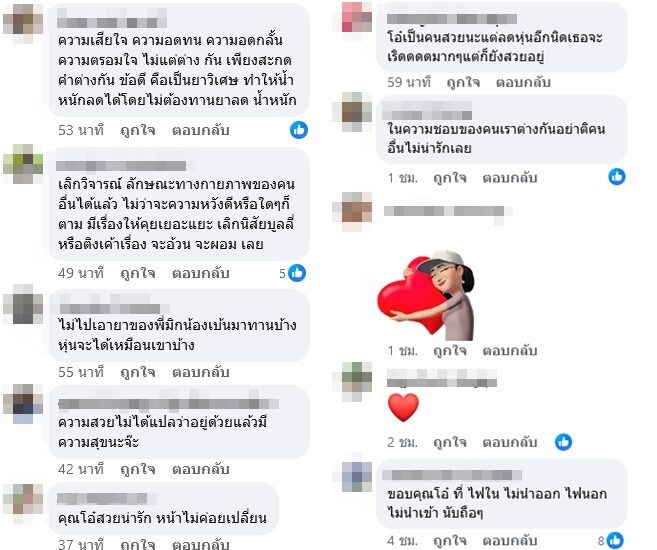
Task: Click ตอบกลับ under the 4 ชม. comment
Action: click(510, 540)
